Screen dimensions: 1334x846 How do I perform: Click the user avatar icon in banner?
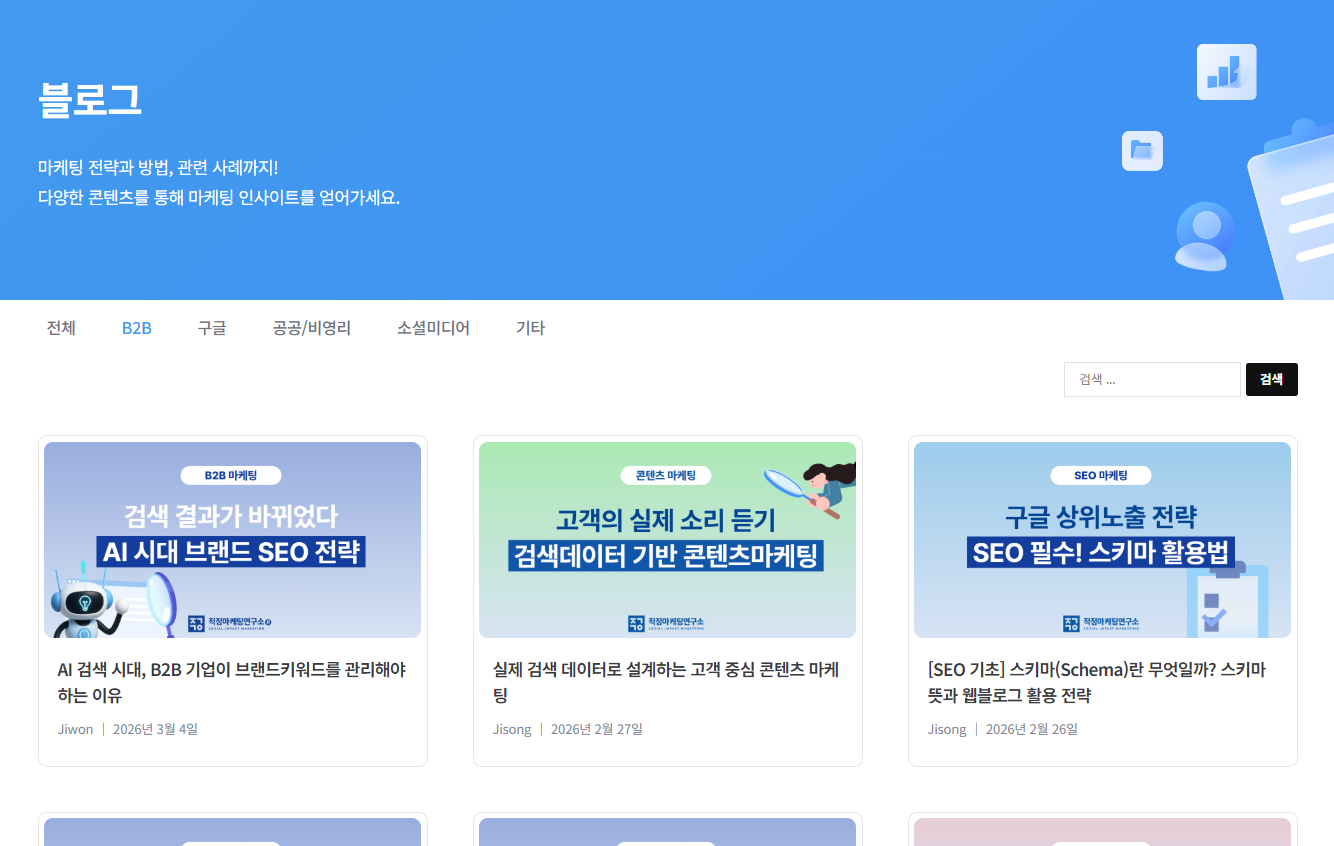click(x=1205, y=236)
